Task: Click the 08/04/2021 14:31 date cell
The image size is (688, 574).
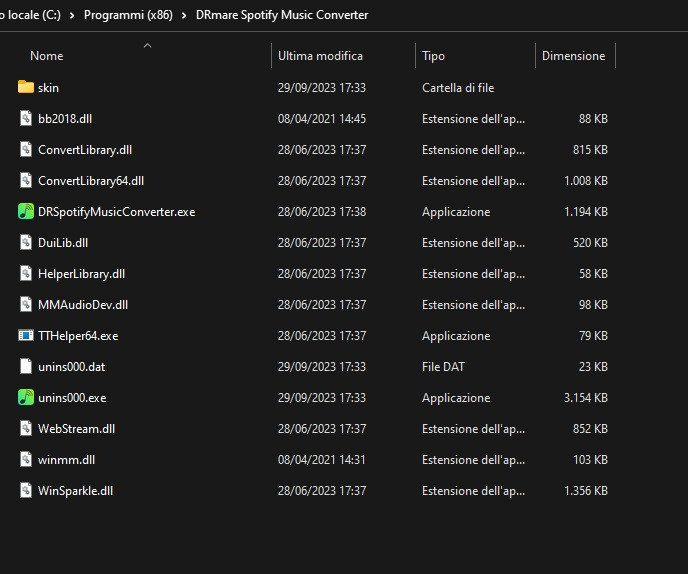Action: (x=322, y=459)
